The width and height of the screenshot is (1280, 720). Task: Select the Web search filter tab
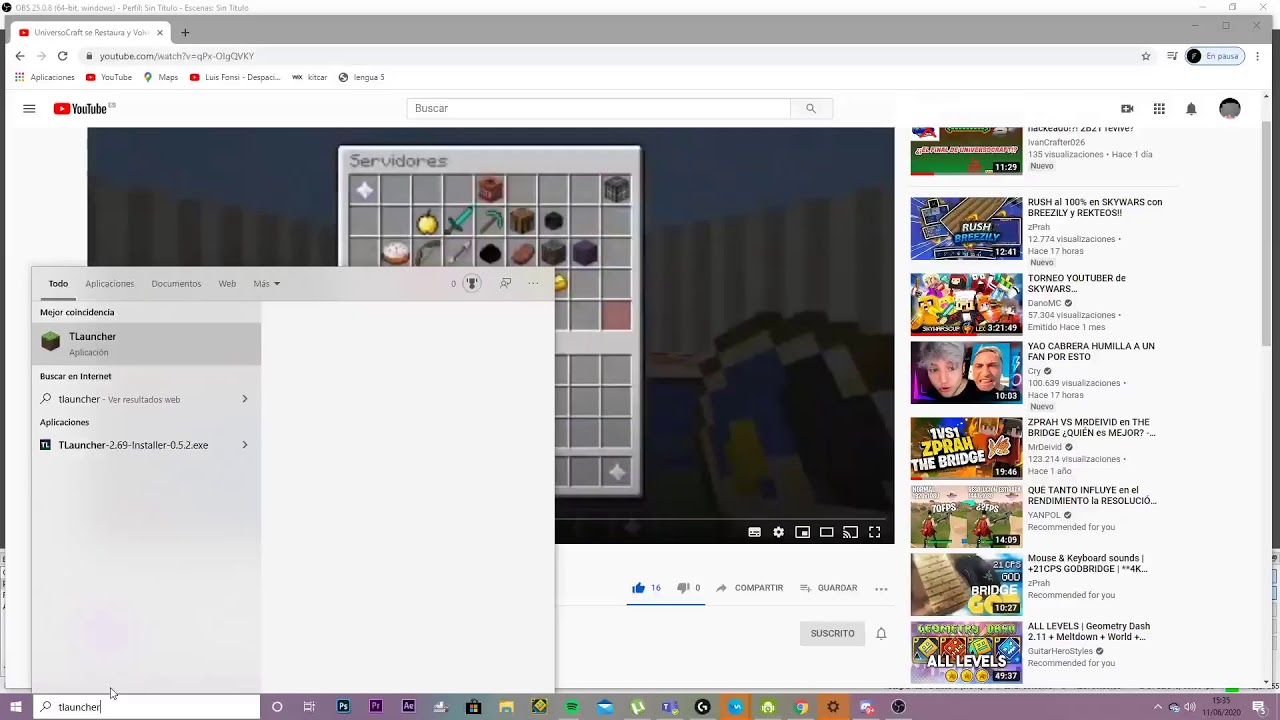tap(227, 284)
